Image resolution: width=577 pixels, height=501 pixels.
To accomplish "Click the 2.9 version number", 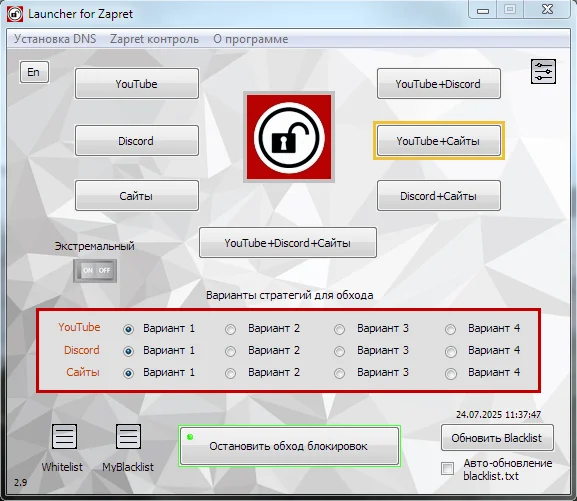I will tap(21, 482).
